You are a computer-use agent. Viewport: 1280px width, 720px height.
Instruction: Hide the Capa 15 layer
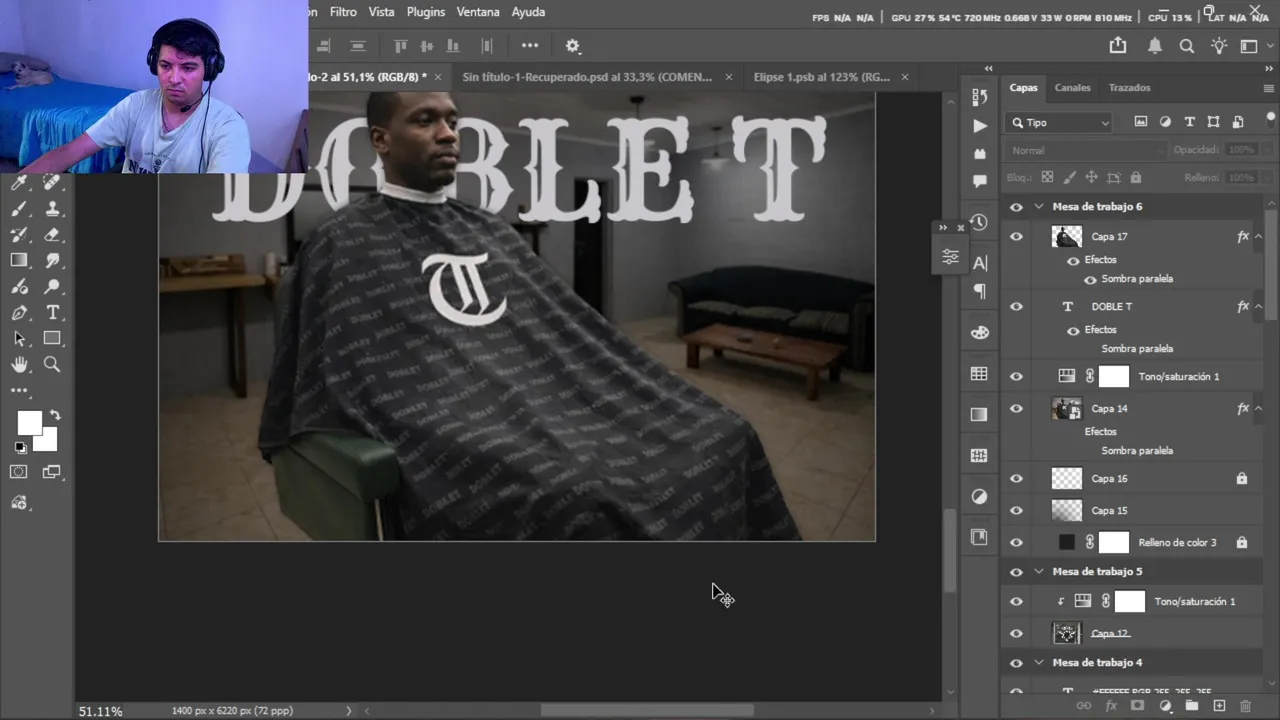click(1016, 511)
